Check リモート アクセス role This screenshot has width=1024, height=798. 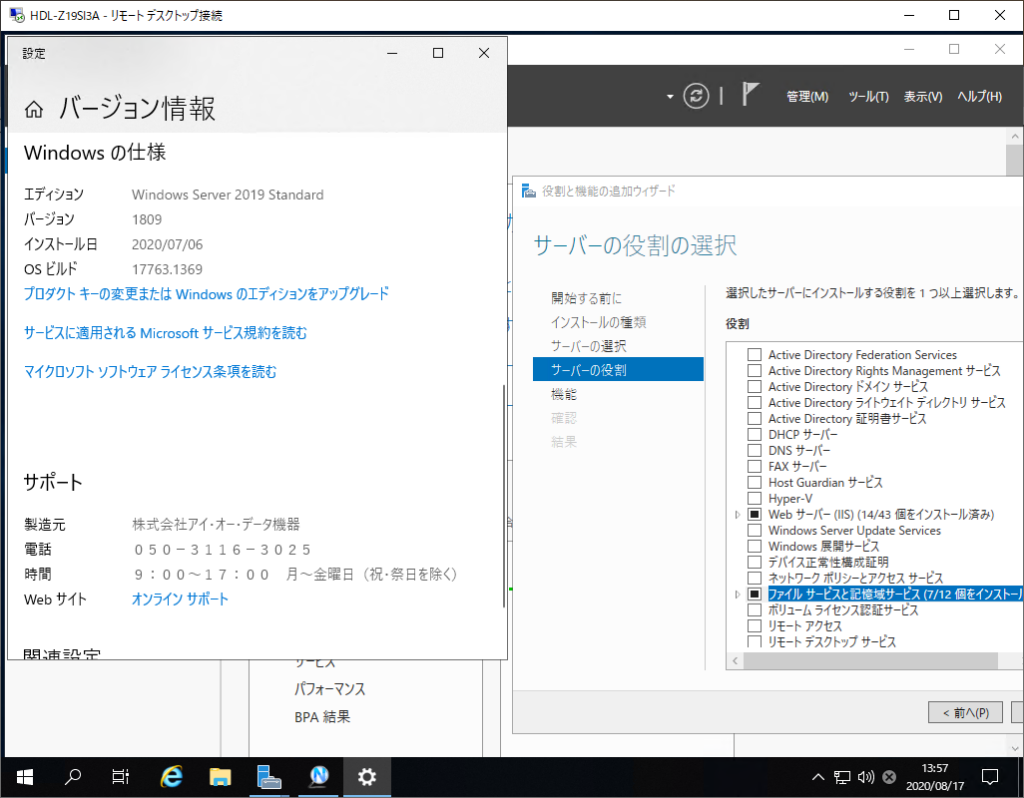[754, 626]
